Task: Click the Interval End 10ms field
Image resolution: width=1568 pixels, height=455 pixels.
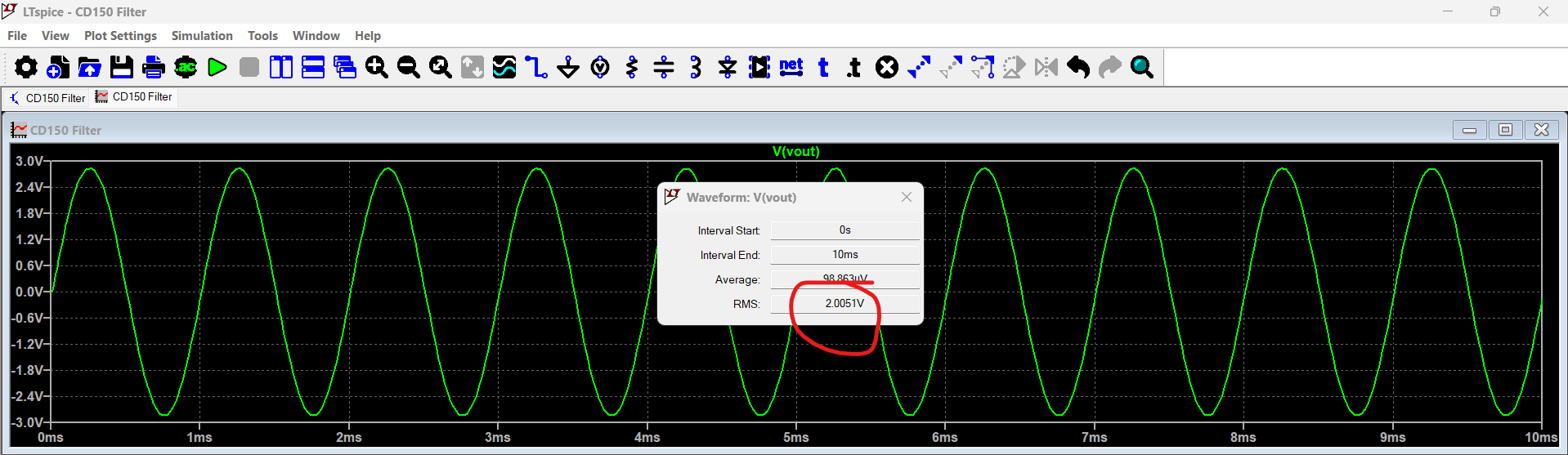Action: pos(844,255)
